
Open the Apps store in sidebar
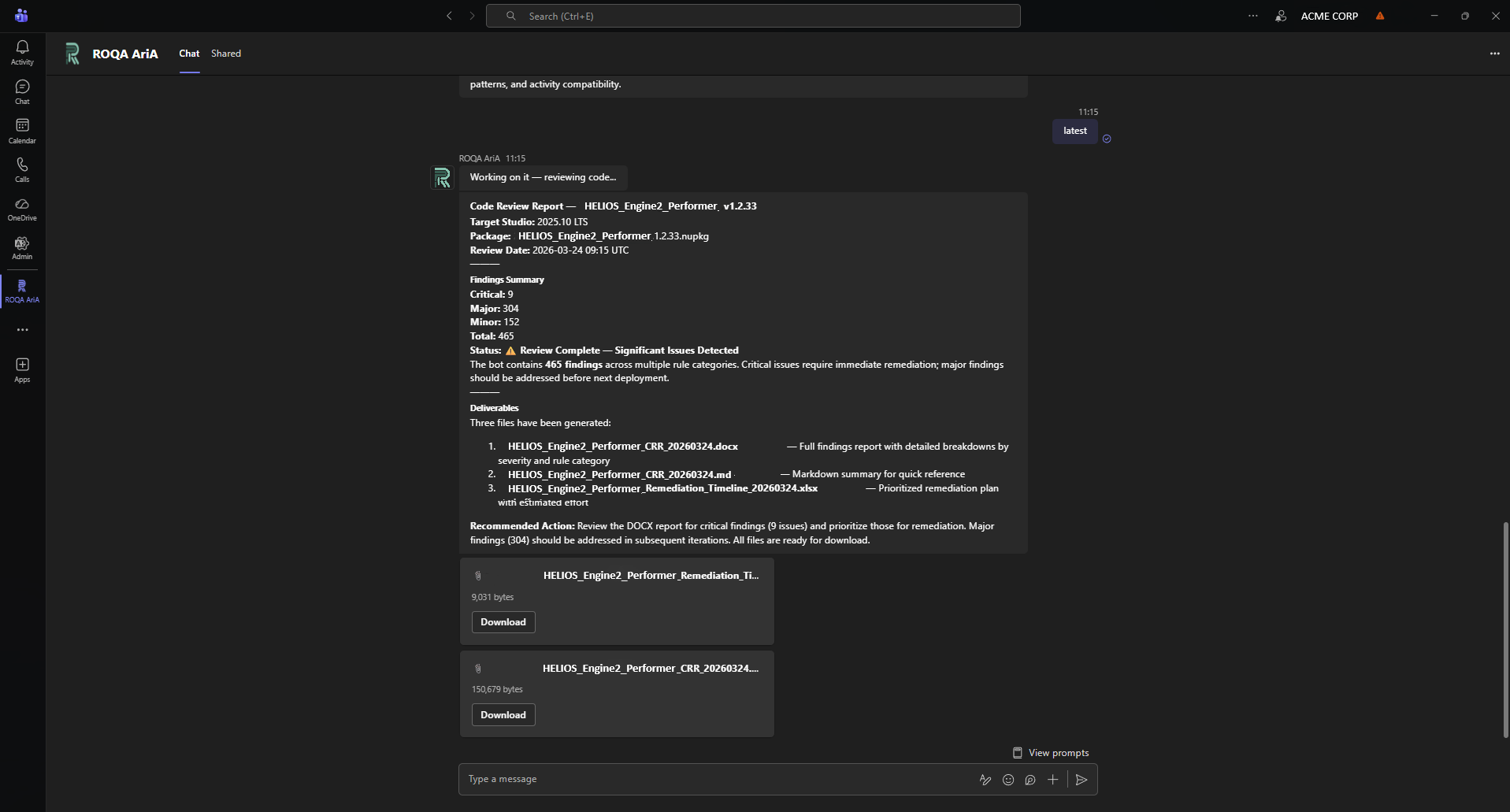point(22,369)
